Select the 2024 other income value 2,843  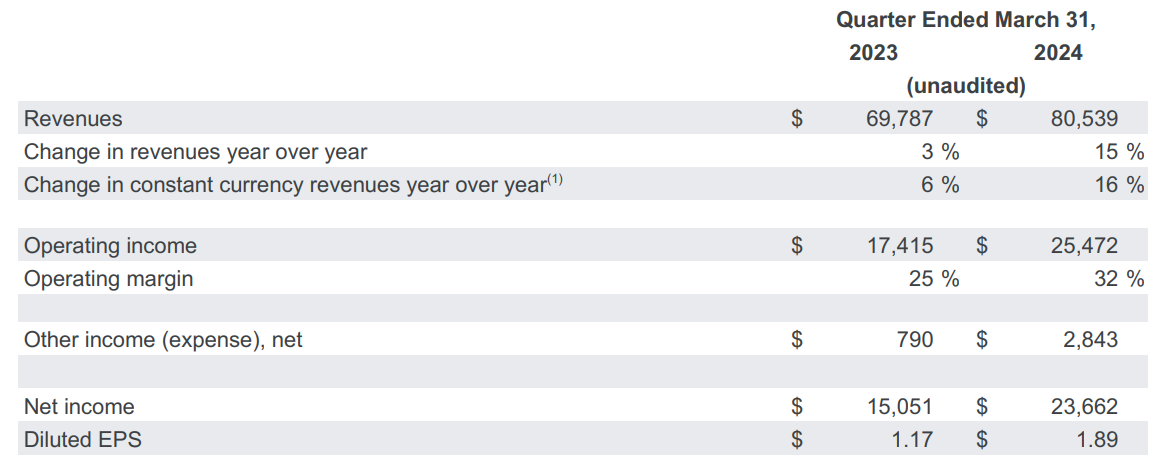1090,340
